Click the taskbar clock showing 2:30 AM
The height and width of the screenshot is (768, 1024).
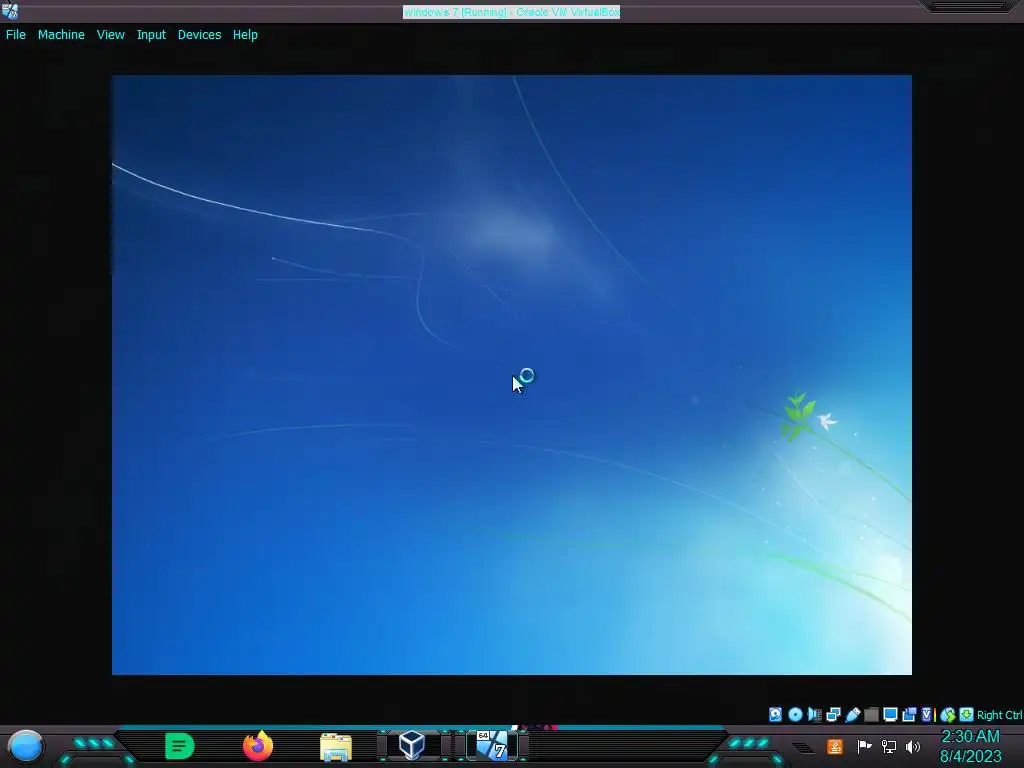[x=970, y=737]
